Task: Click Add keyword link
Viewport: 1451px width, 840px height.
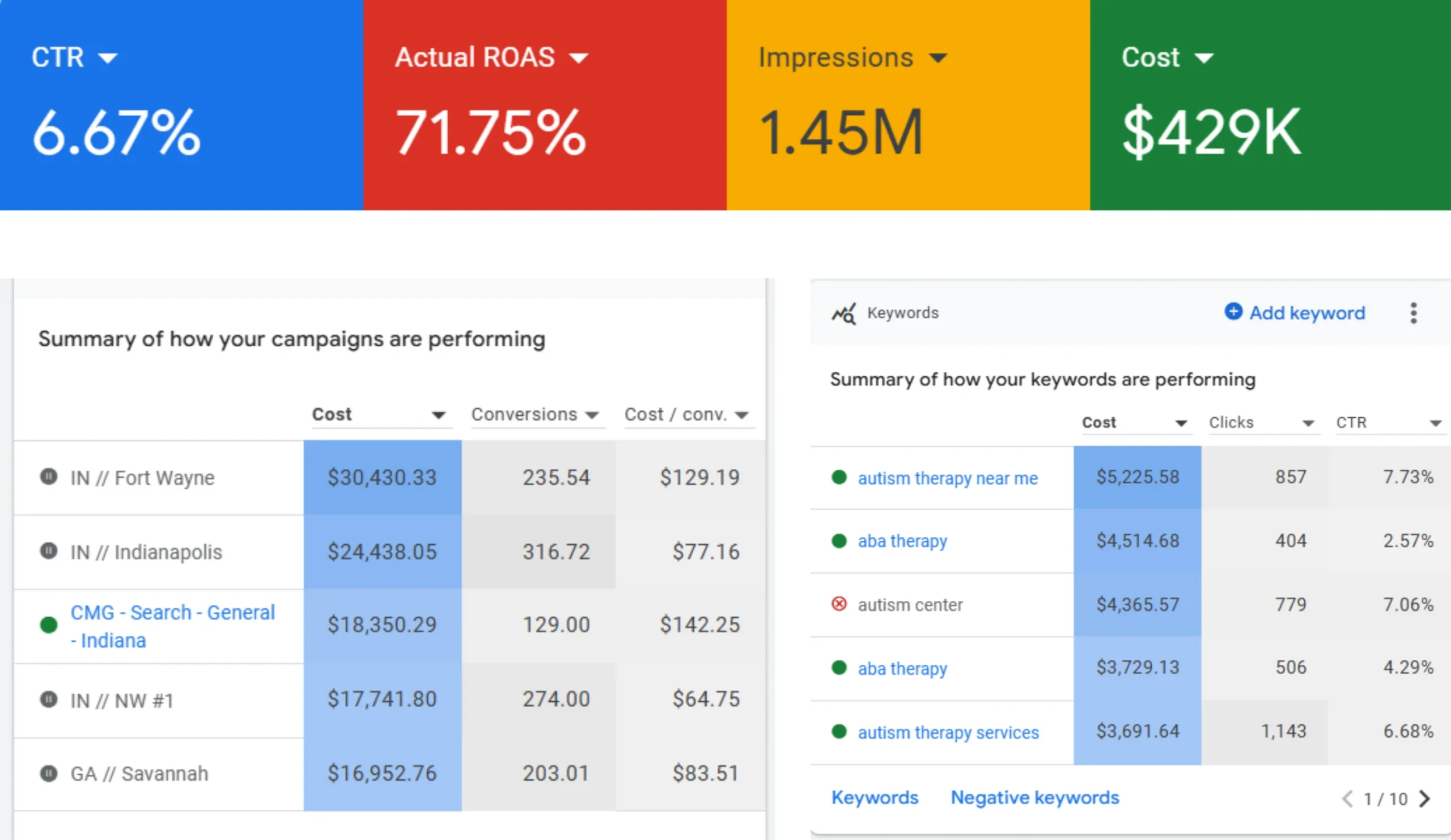Action: pos(1306,313)
